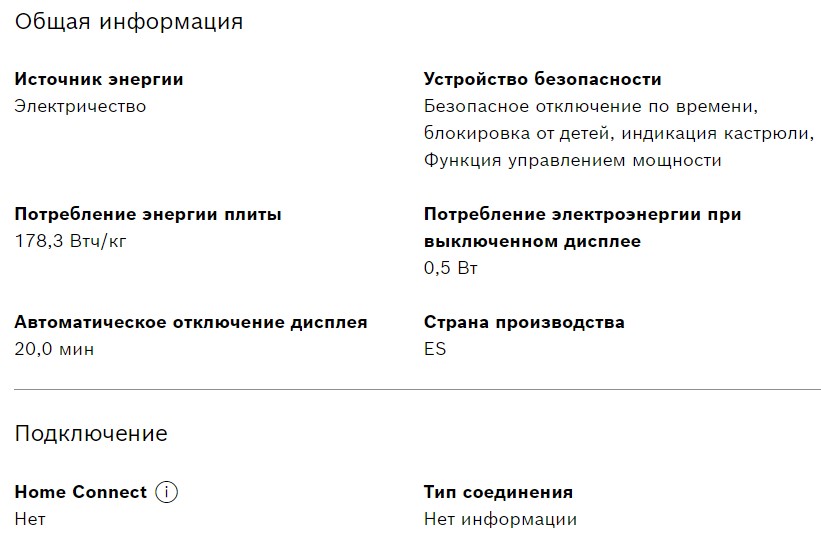Select the "Тип соединения" label
The height and width of the screenshot is (544, 821).
tap(498, 492)
